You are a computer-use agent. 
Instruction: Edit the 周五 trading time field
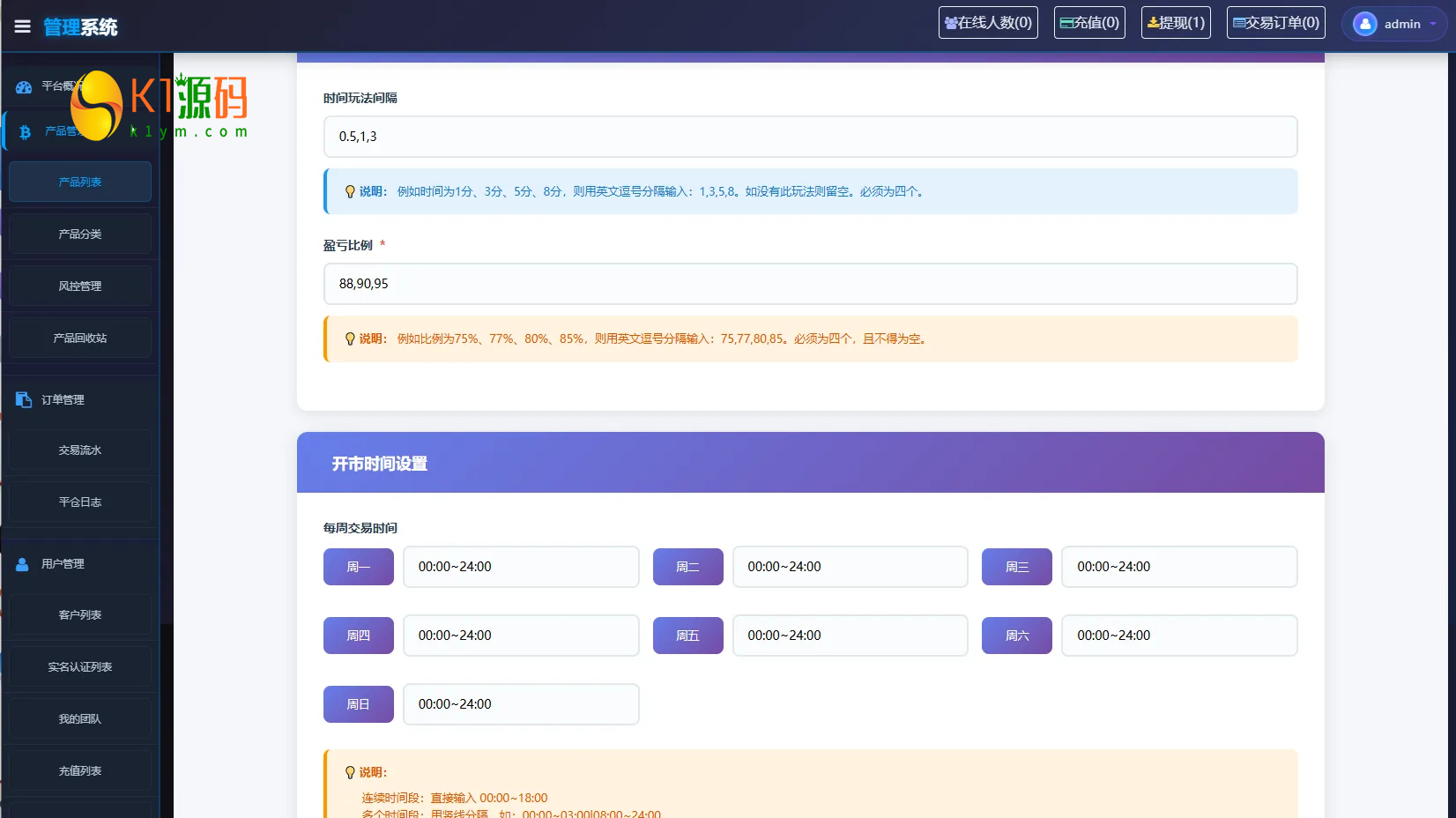pos(851,636)
